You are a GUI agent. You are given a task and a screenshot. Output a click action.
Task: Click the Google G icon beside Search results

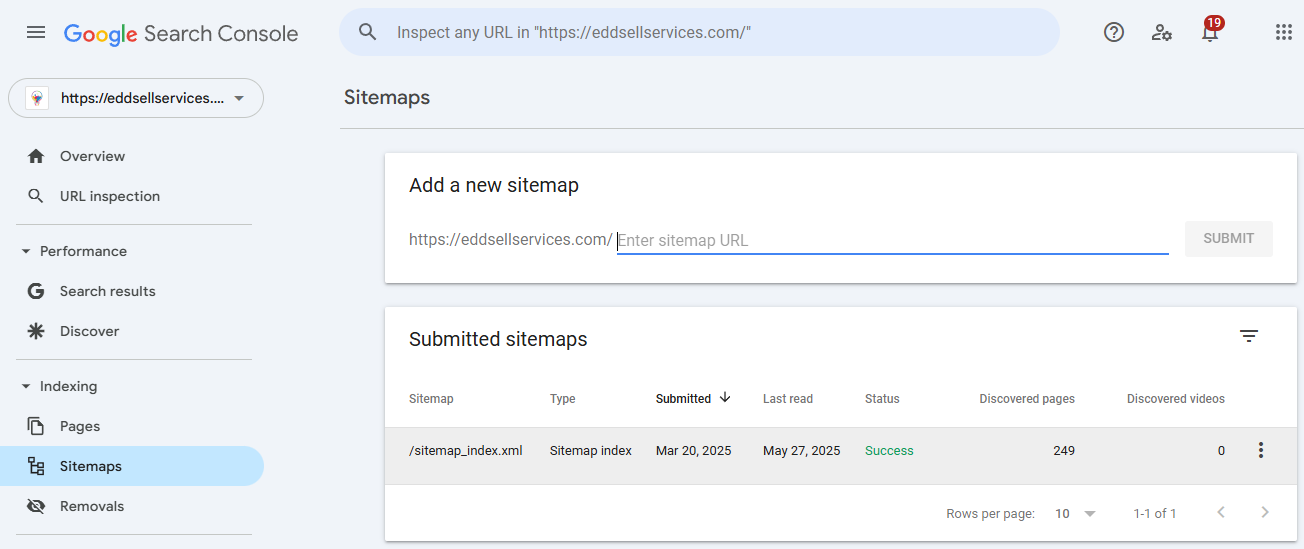[36, 291]
